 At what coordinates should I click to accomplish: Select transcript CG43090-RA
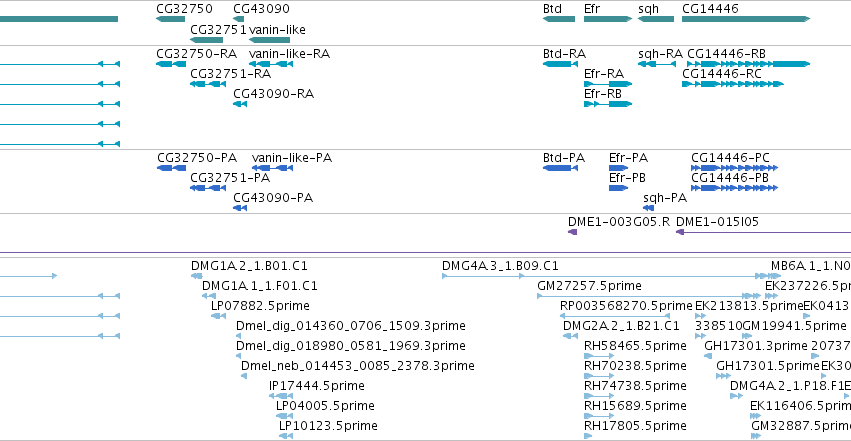[240, 104]
